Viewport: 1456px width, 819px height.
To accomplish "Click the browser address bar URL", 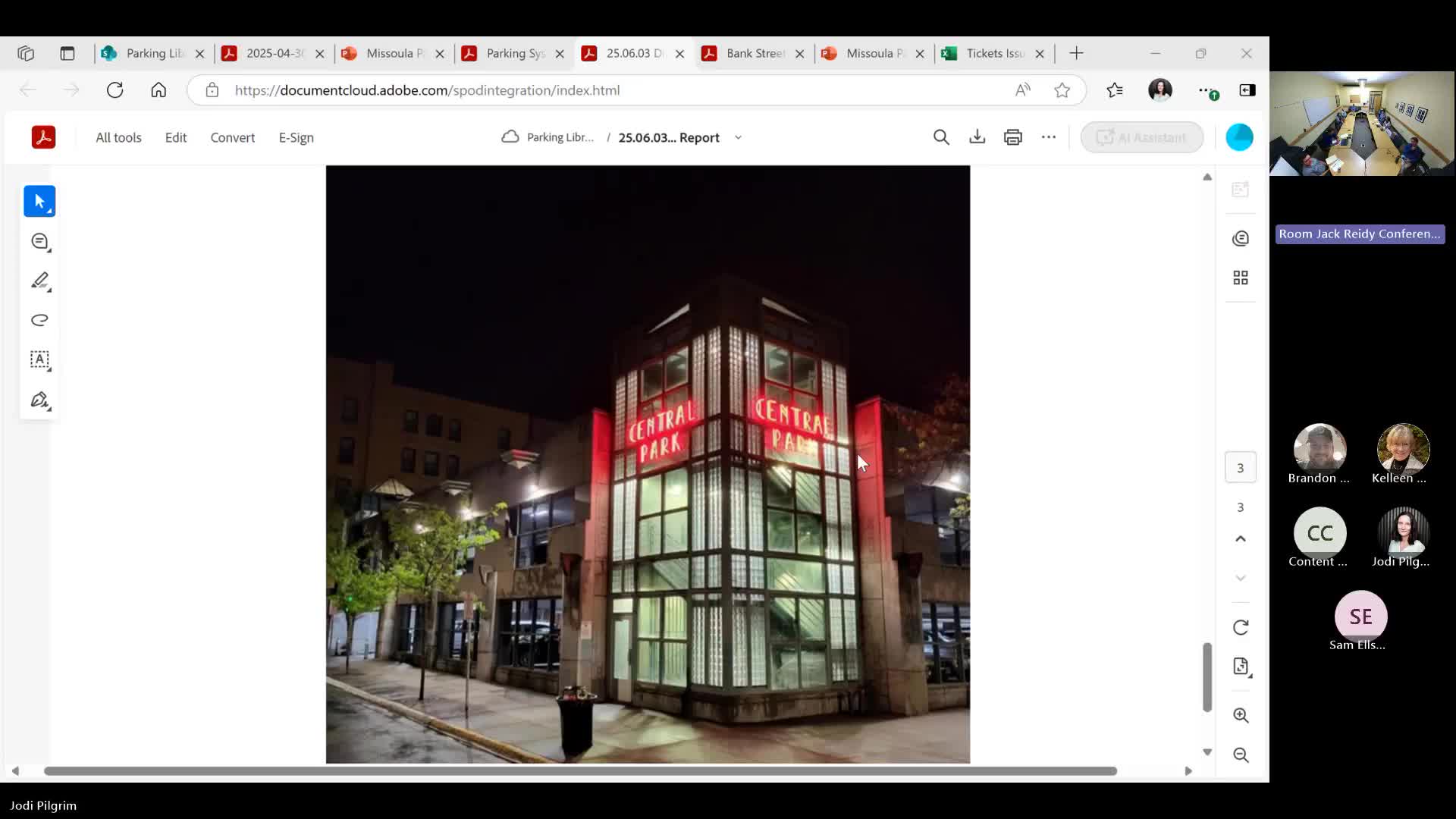I will pyautogui.click(x=427, y=90).
